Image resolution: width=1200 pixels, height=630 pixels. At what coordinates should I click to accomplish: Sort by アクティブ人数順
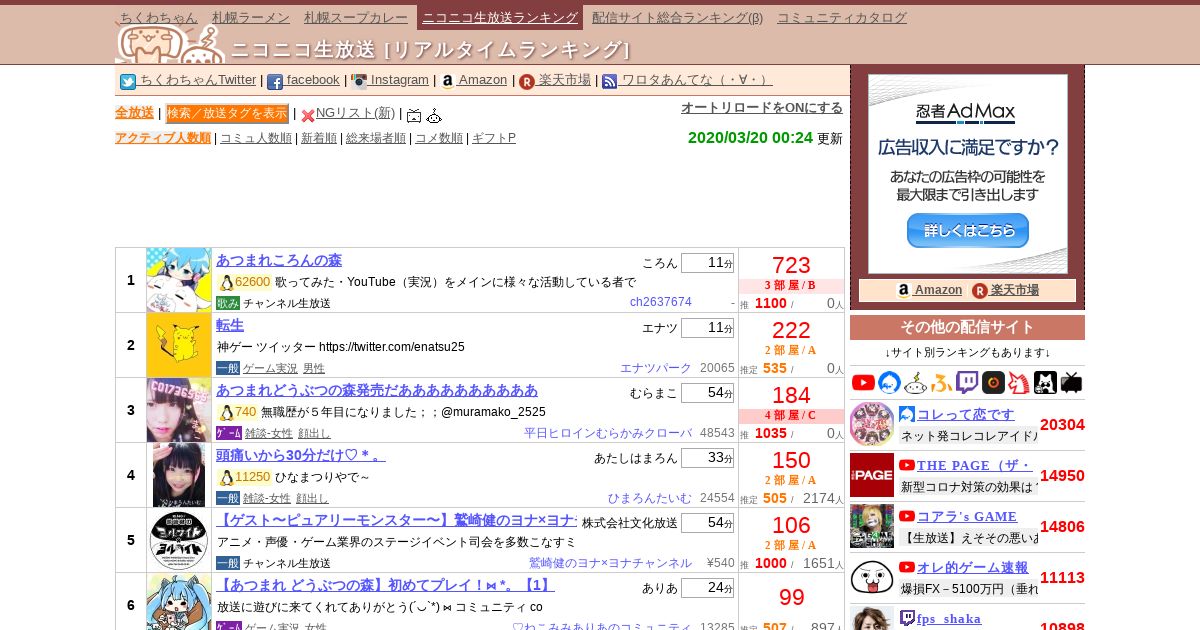[x=163, y=138]
